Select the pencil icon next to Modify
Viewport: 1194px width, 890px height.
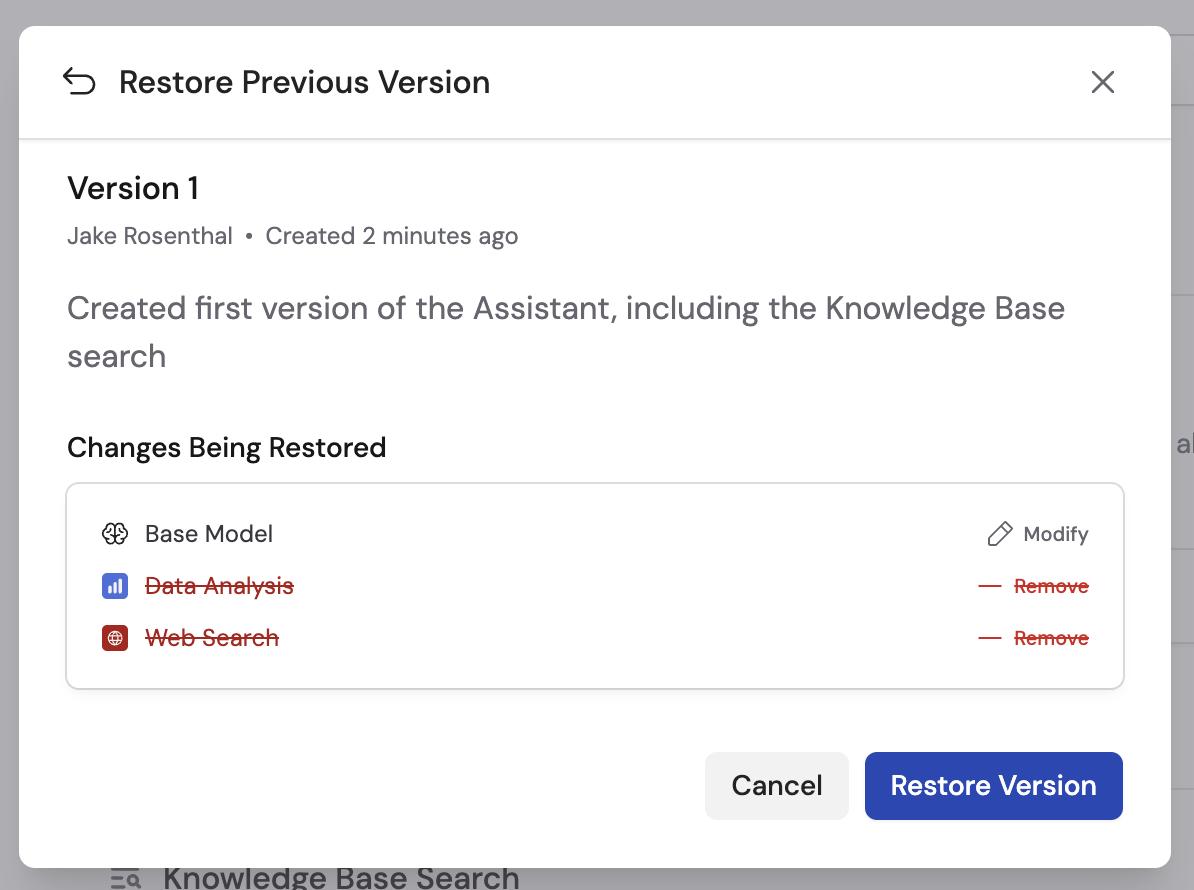(x=998, y=534)
